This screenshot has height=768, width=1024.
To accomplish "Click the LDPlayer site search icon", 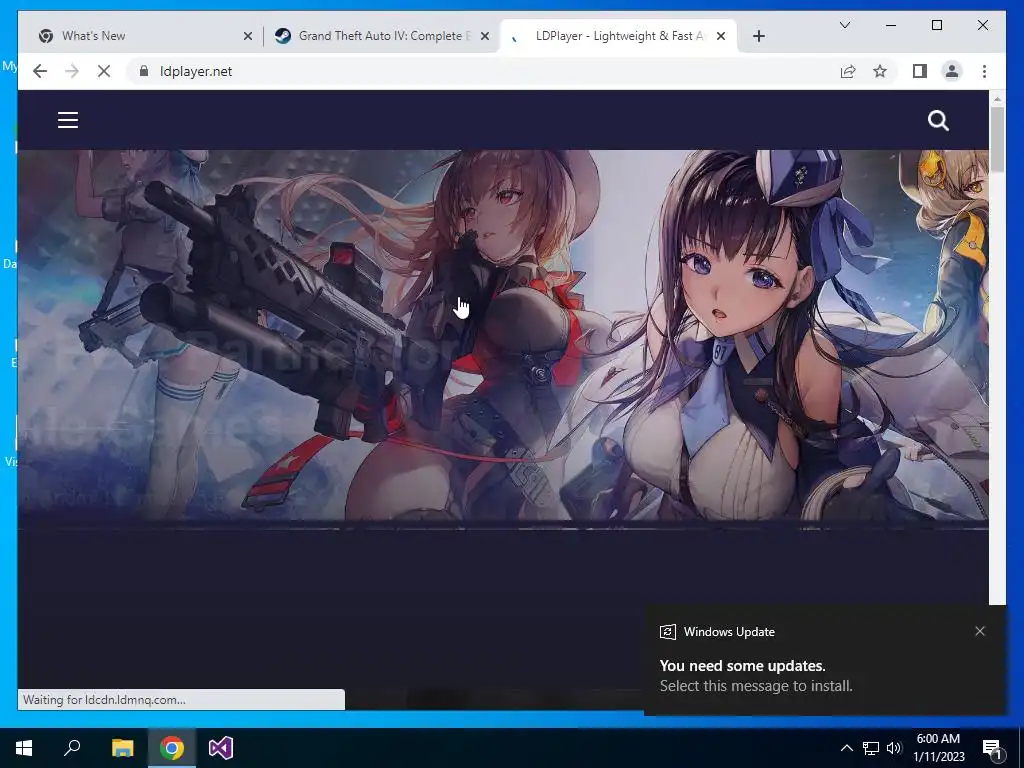I will pos(938,120).
